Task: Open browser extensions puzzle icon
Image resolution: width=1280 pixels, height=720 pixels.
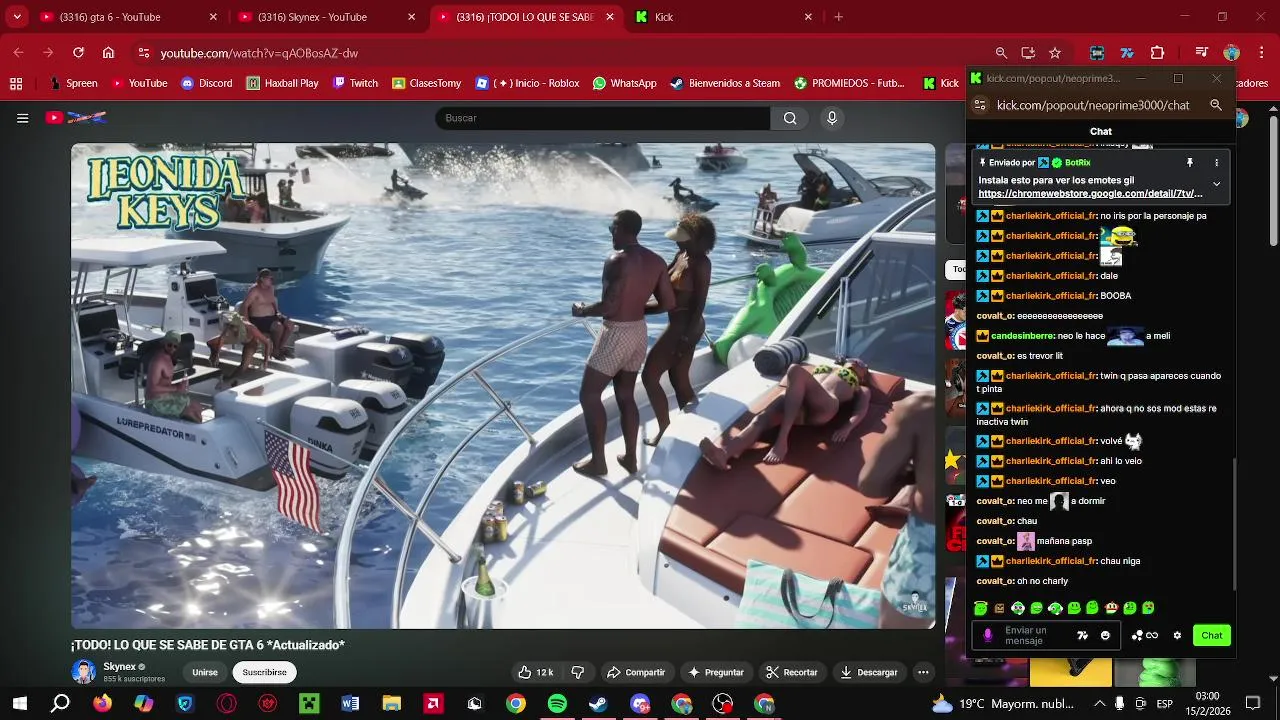Action: point(1158,53)
